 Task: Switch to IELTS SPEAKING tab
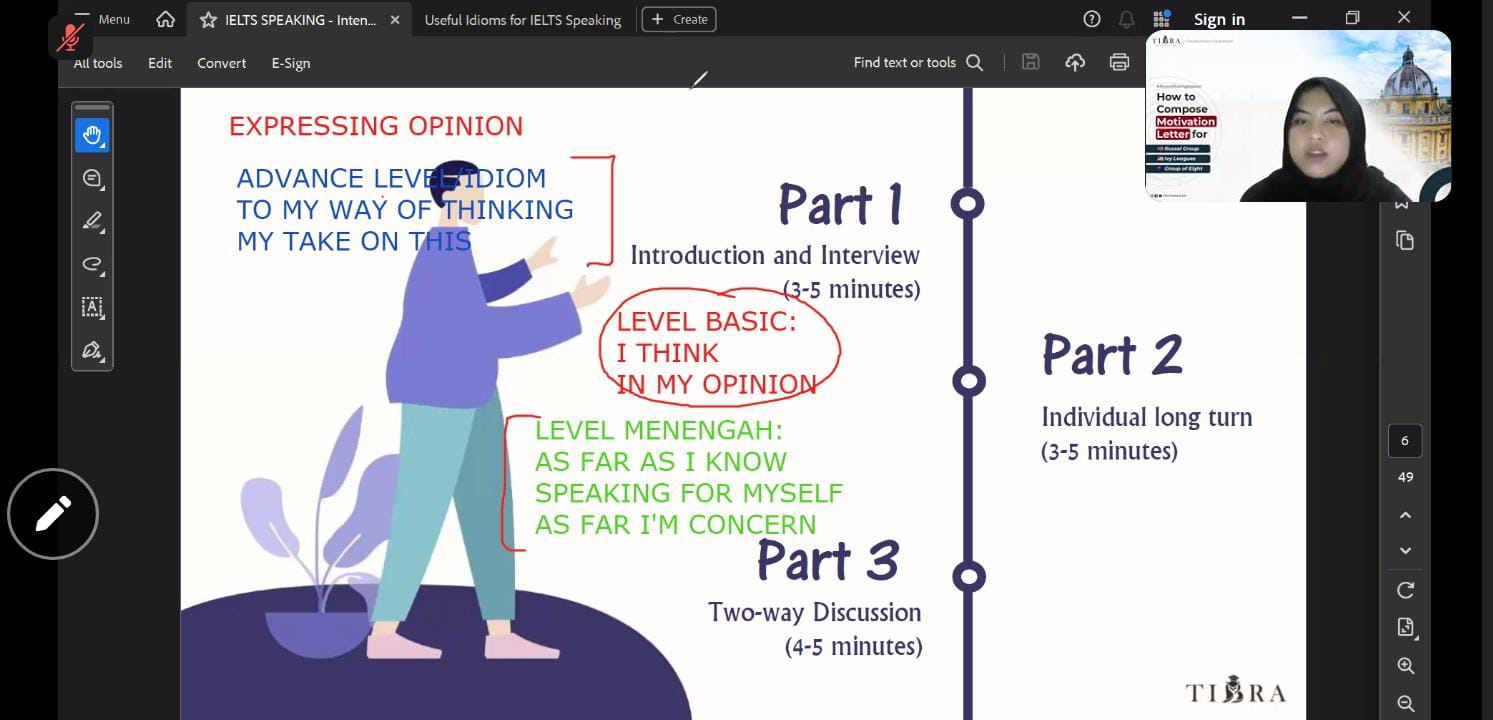tap(301, 20)
